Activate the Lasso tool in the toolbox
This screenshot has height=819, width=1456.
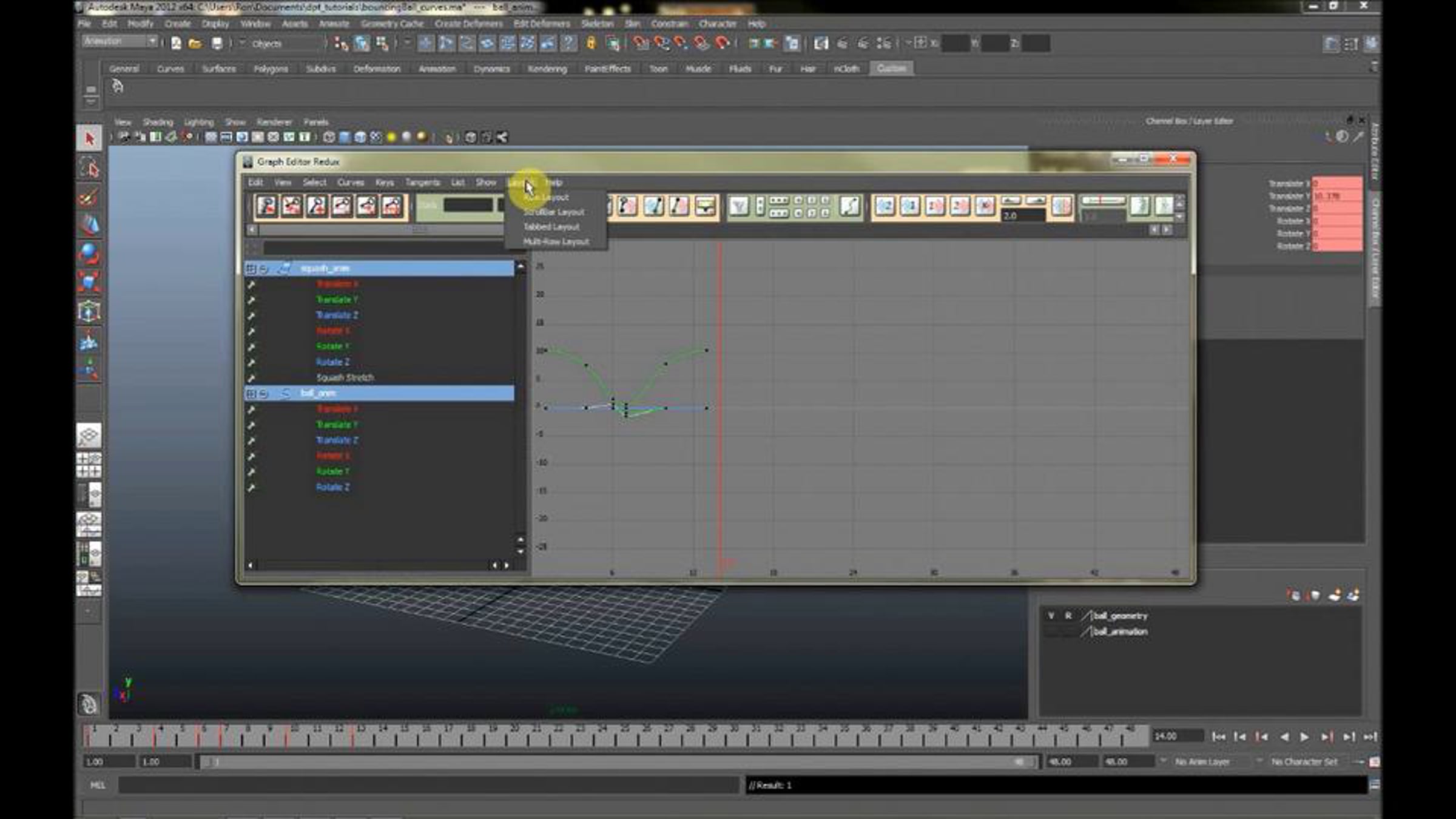(x=89, y=168)
